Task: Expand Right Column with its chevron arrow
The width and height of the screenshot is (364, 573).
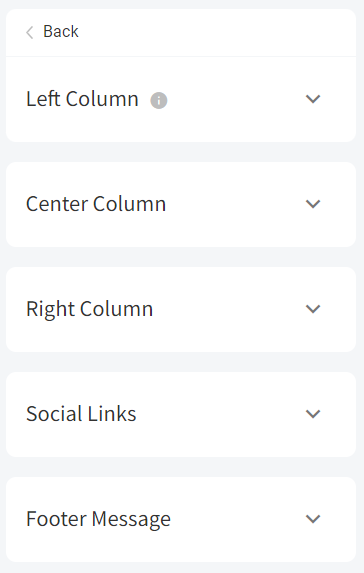Action: coord(313,309)
